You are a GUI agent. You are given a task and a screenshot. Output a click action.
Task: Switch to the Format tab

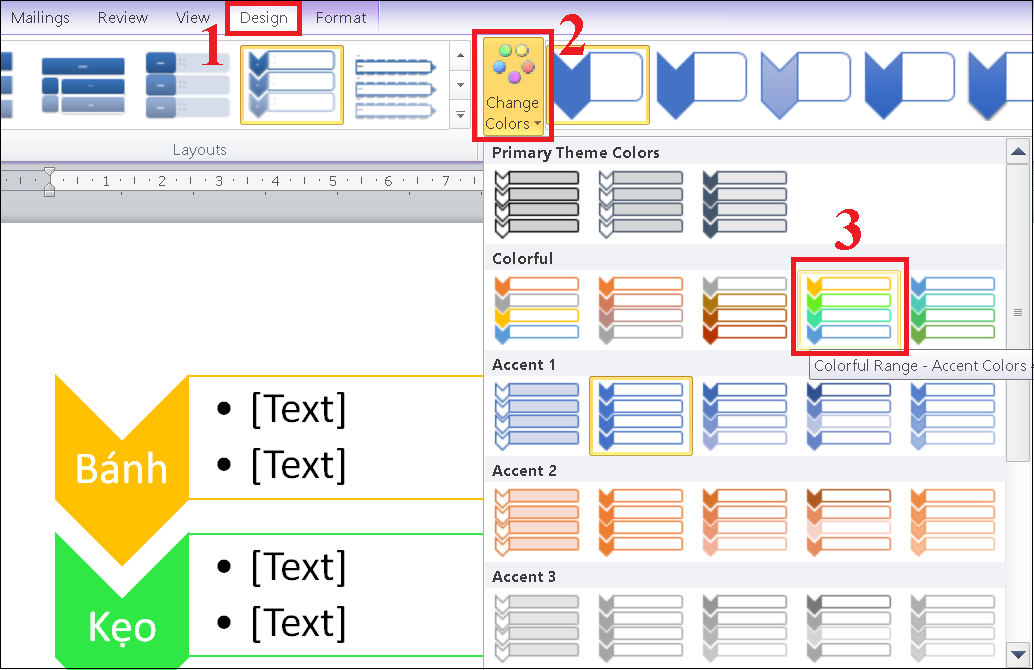340,18
